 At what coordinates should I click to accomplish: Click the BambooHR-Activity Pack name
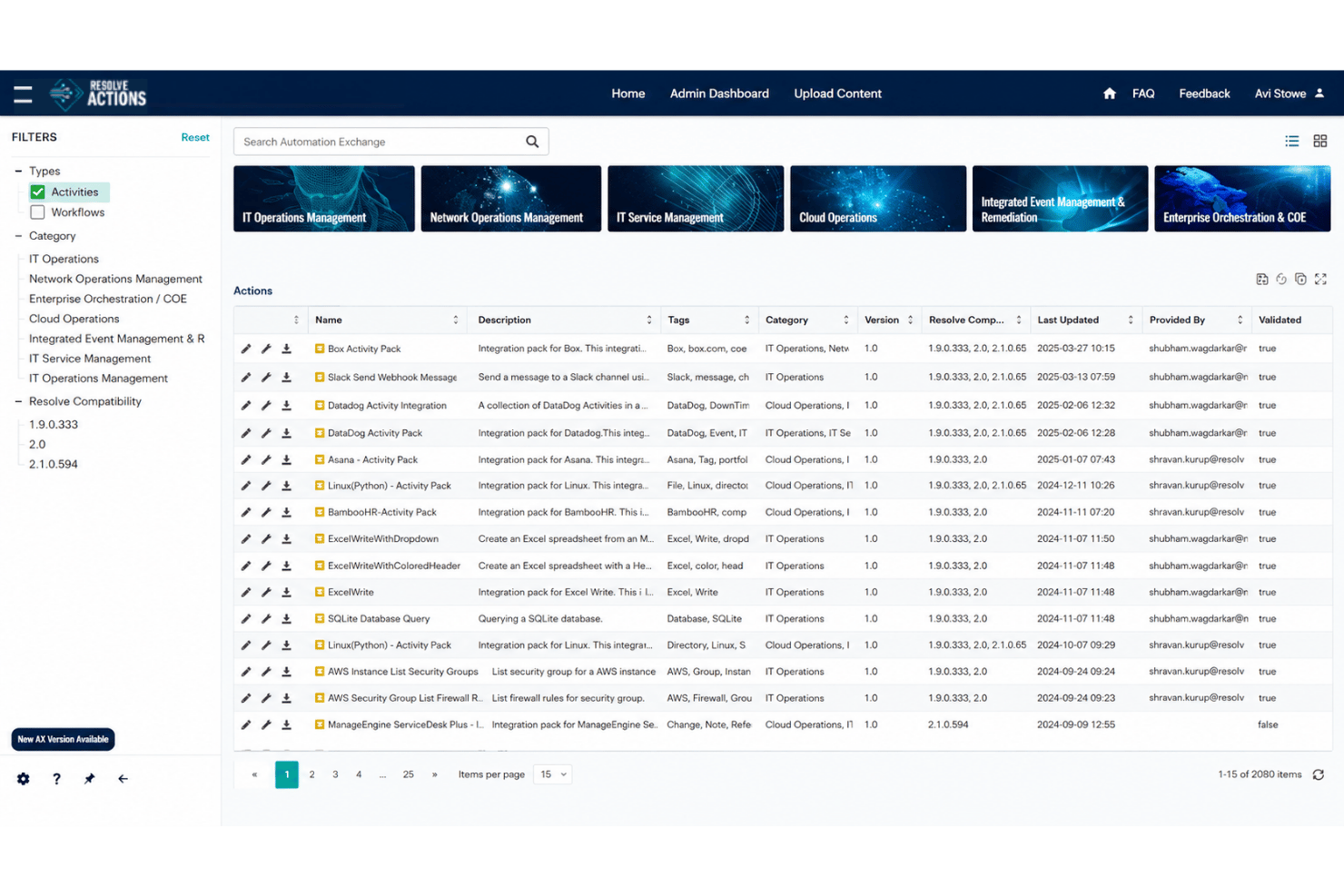(382, 513)
